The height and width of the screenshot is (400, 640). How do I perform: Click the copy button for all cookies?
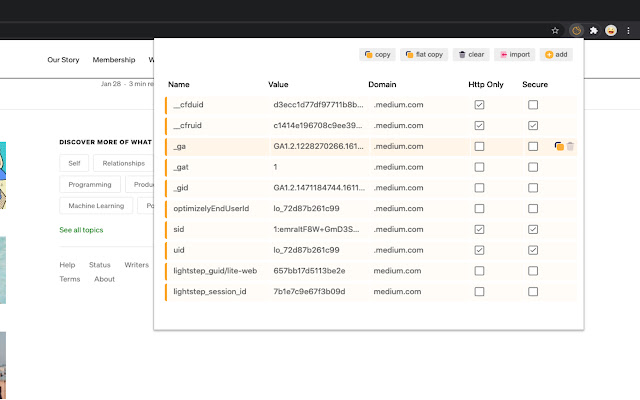tap(378, 54)
